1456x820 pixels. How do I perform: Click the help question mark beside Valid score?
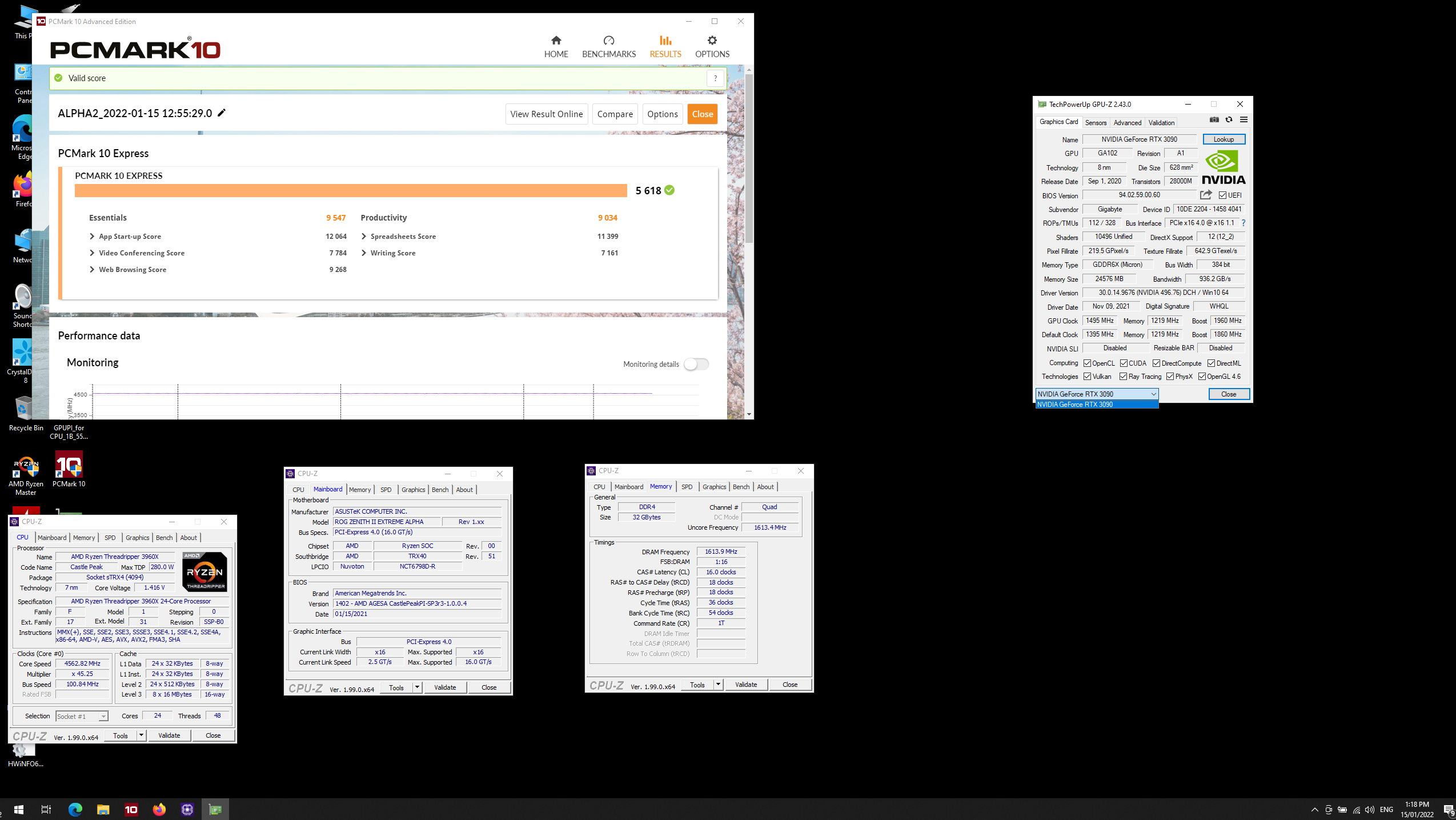(715, 78)
